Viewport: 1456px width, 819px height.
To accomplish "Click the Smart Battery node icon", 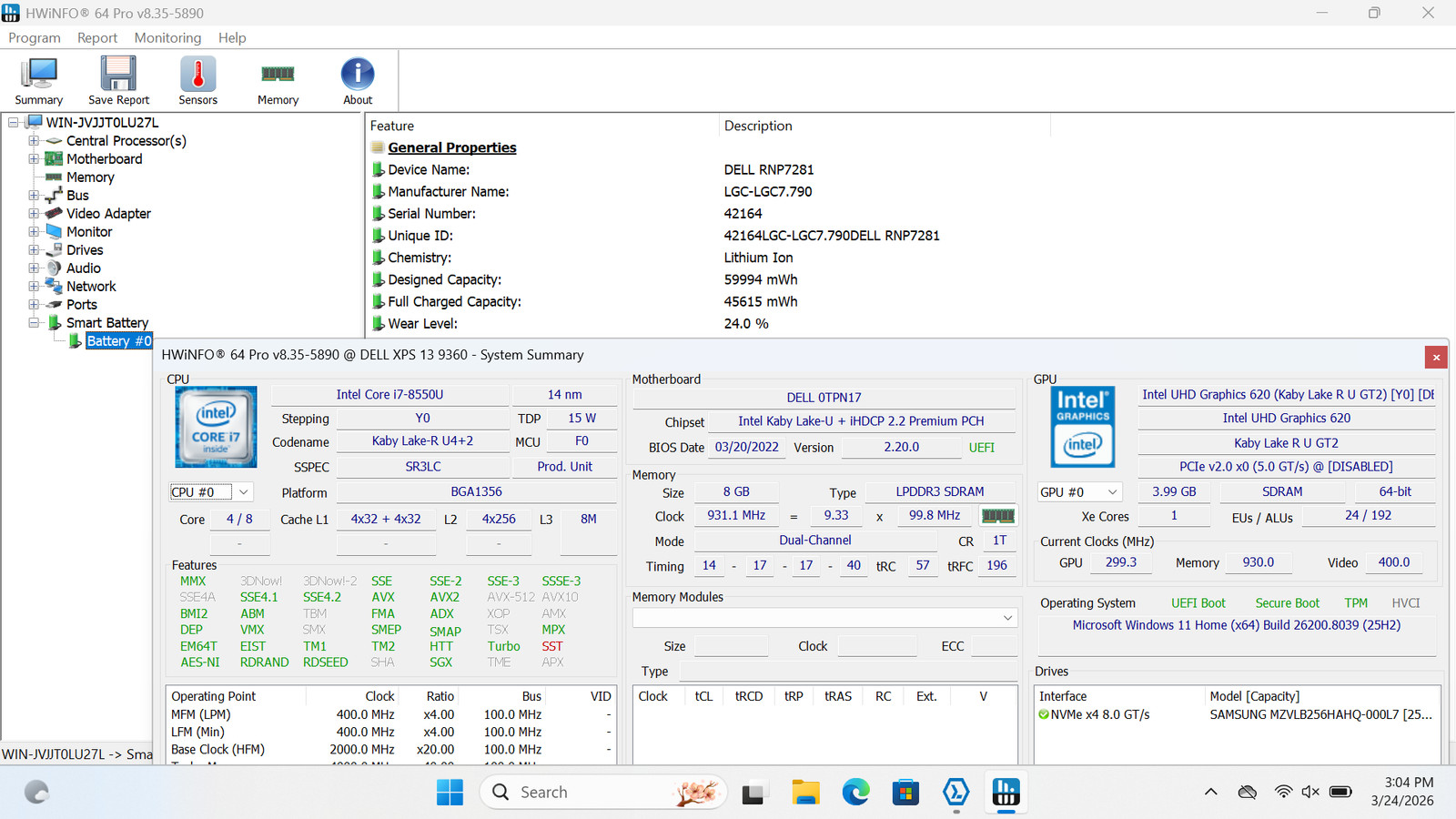I will 55,322.
